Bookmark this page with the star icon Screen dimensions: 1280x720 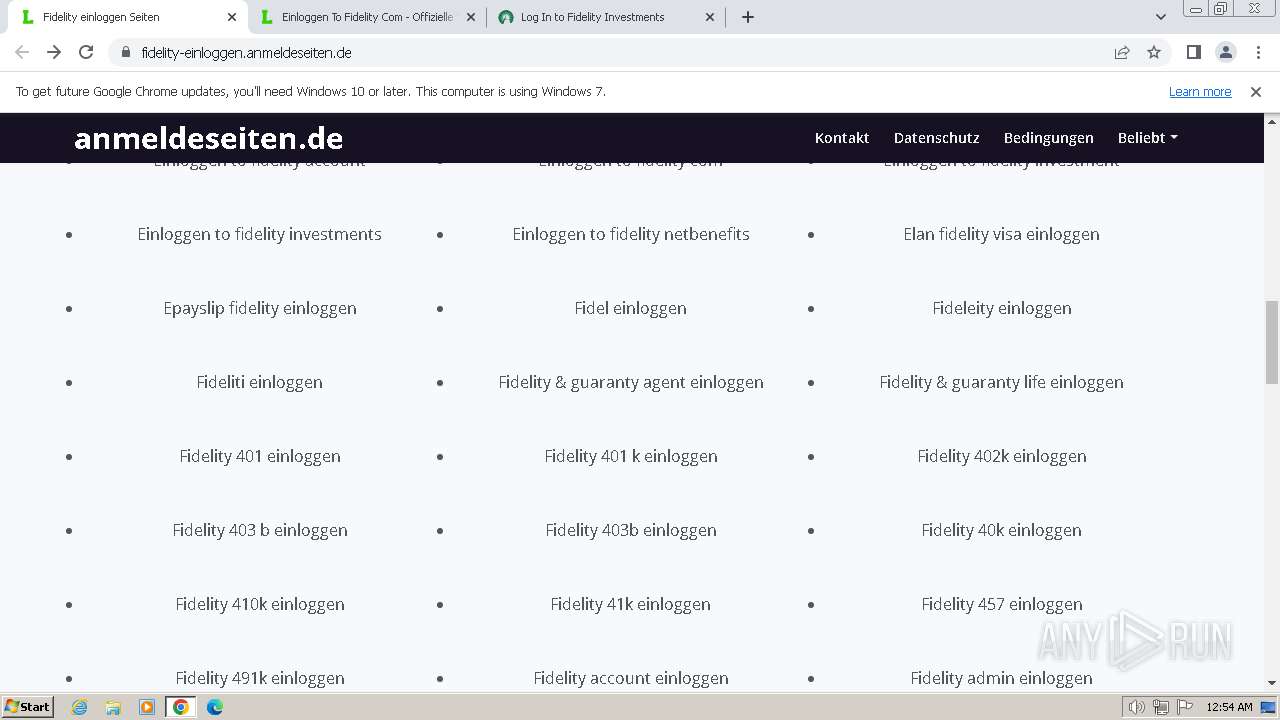(x=1154, y=53)
